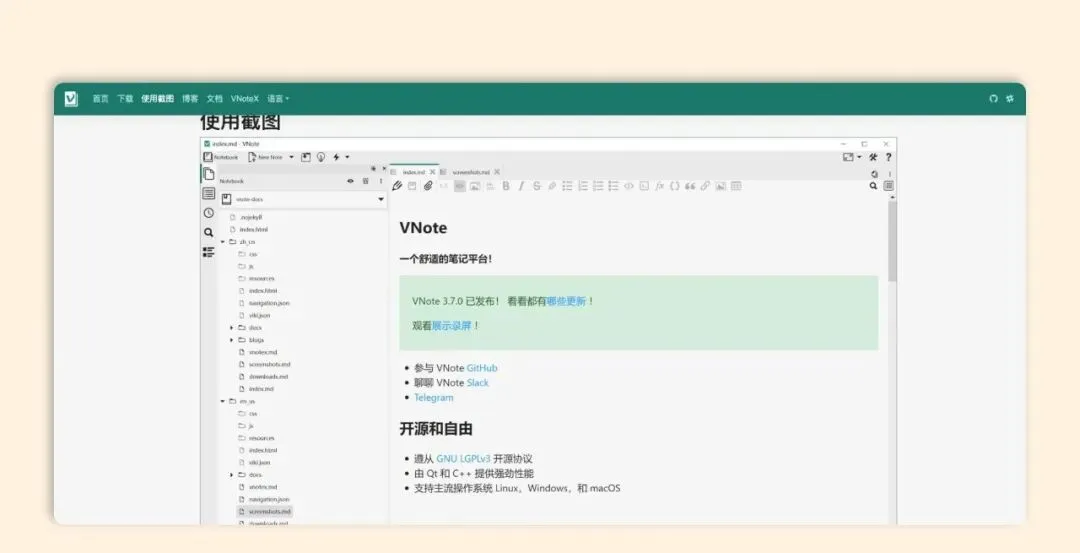
Task: Expand the docs folder under en_us
Action: [231, 474]
